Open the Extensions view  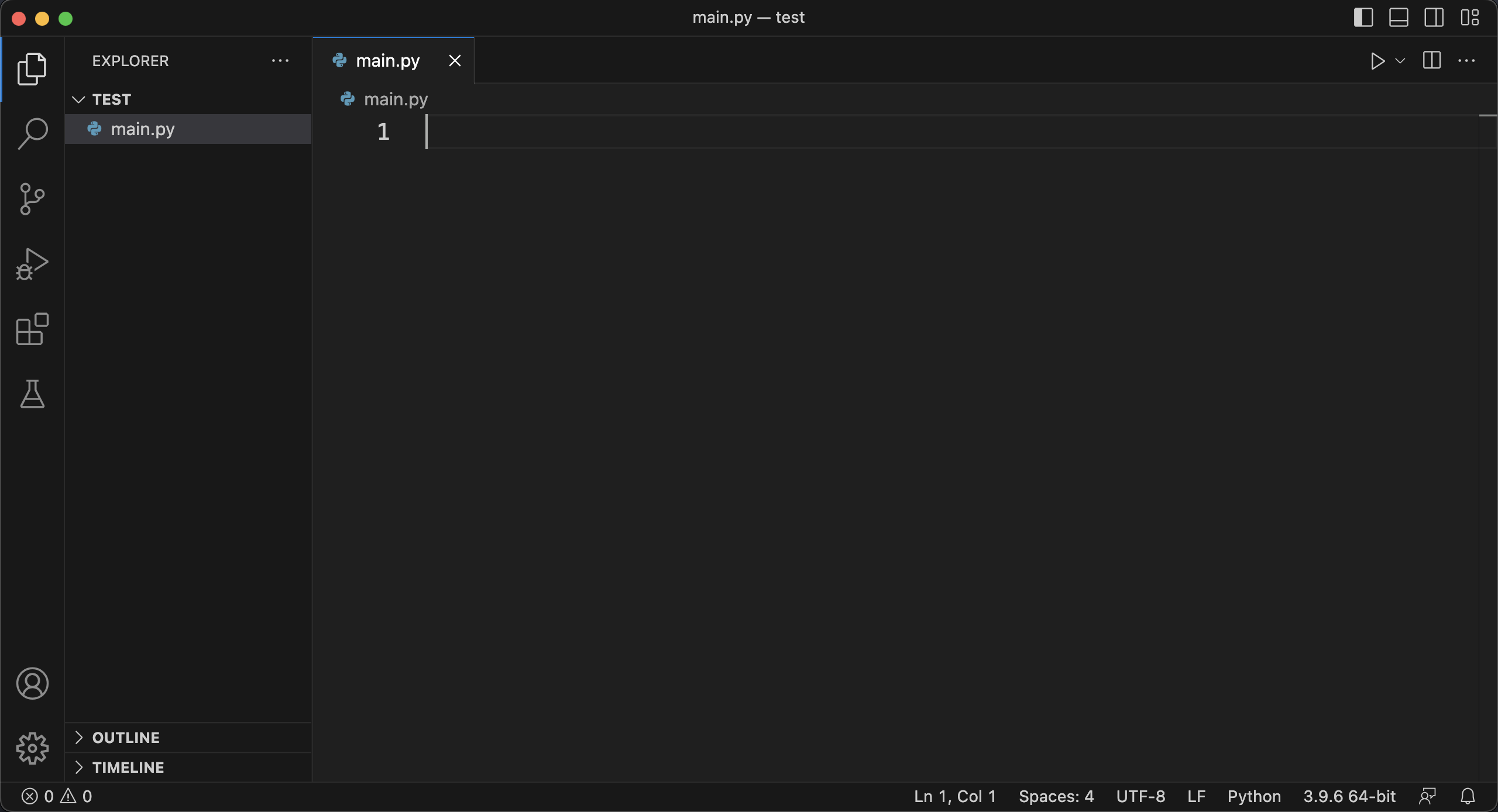pyautogui.click(x=32, y=329)
